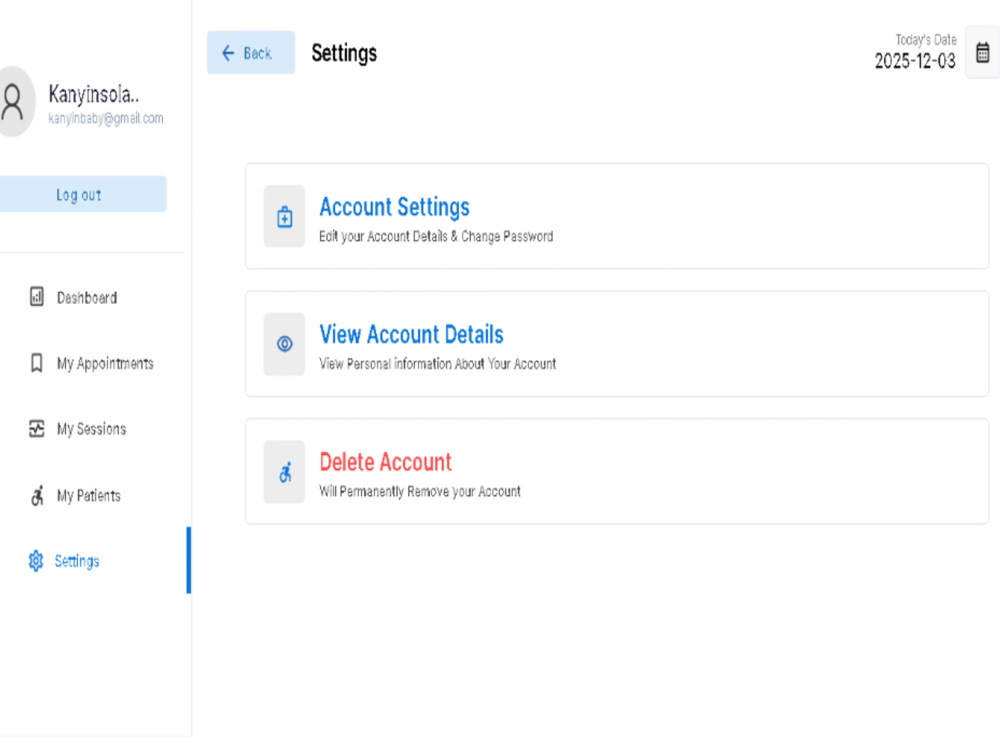1000x750 pixels.
Task: Click the medical clipboard icon on the Account Settings card
Action: coord(284,217)
